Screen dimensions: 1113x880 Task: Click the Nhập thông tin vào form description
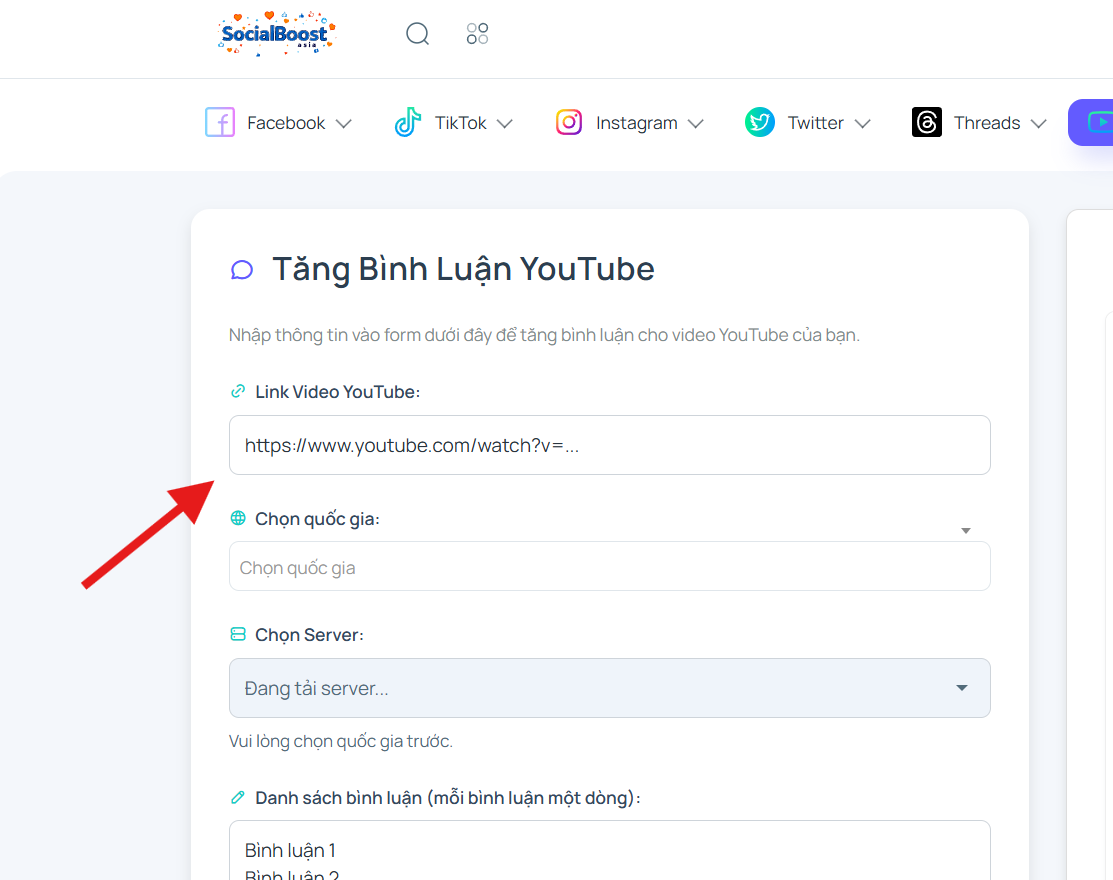point(544,335)
